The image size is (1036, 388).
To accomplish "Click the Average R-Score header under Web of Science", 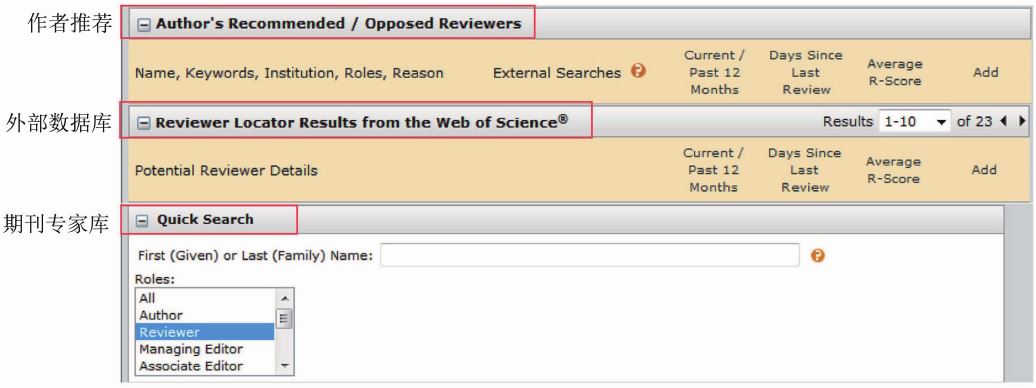I will coord(893,170).
